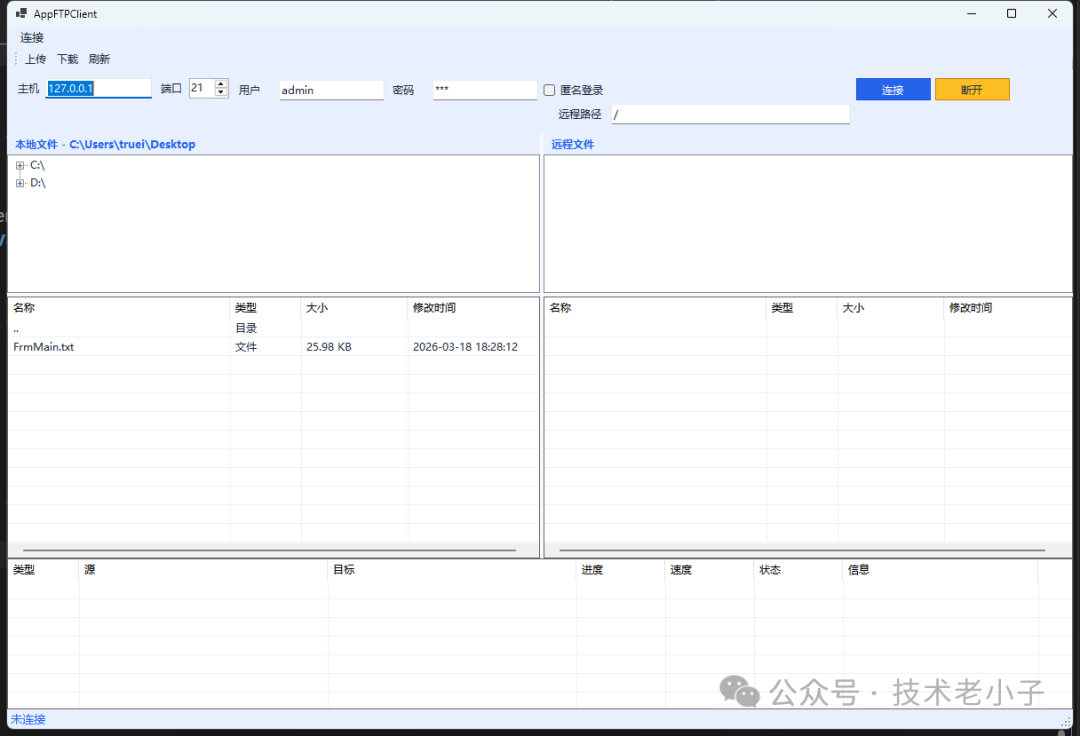Click 刷新 in the toolbar
1080x736 pixels.
(99, 59)
